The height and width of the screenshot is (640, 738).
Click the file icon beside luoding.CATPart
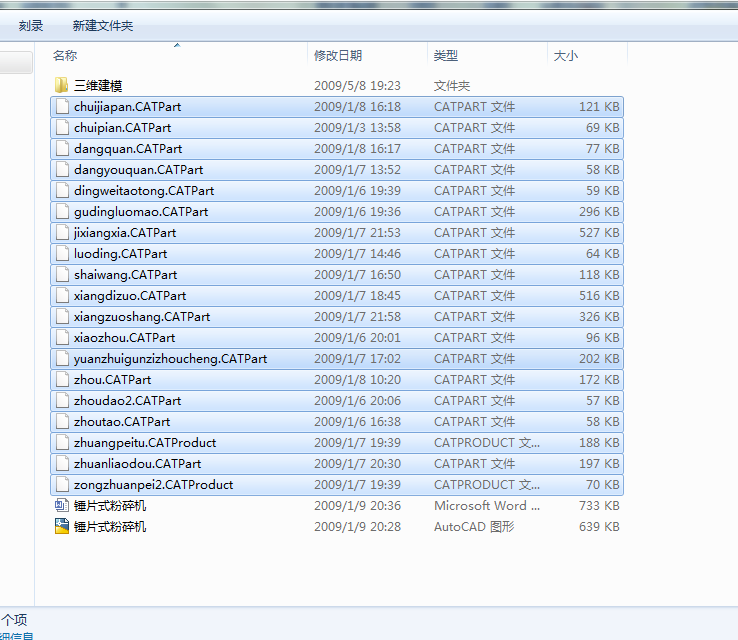62,254
